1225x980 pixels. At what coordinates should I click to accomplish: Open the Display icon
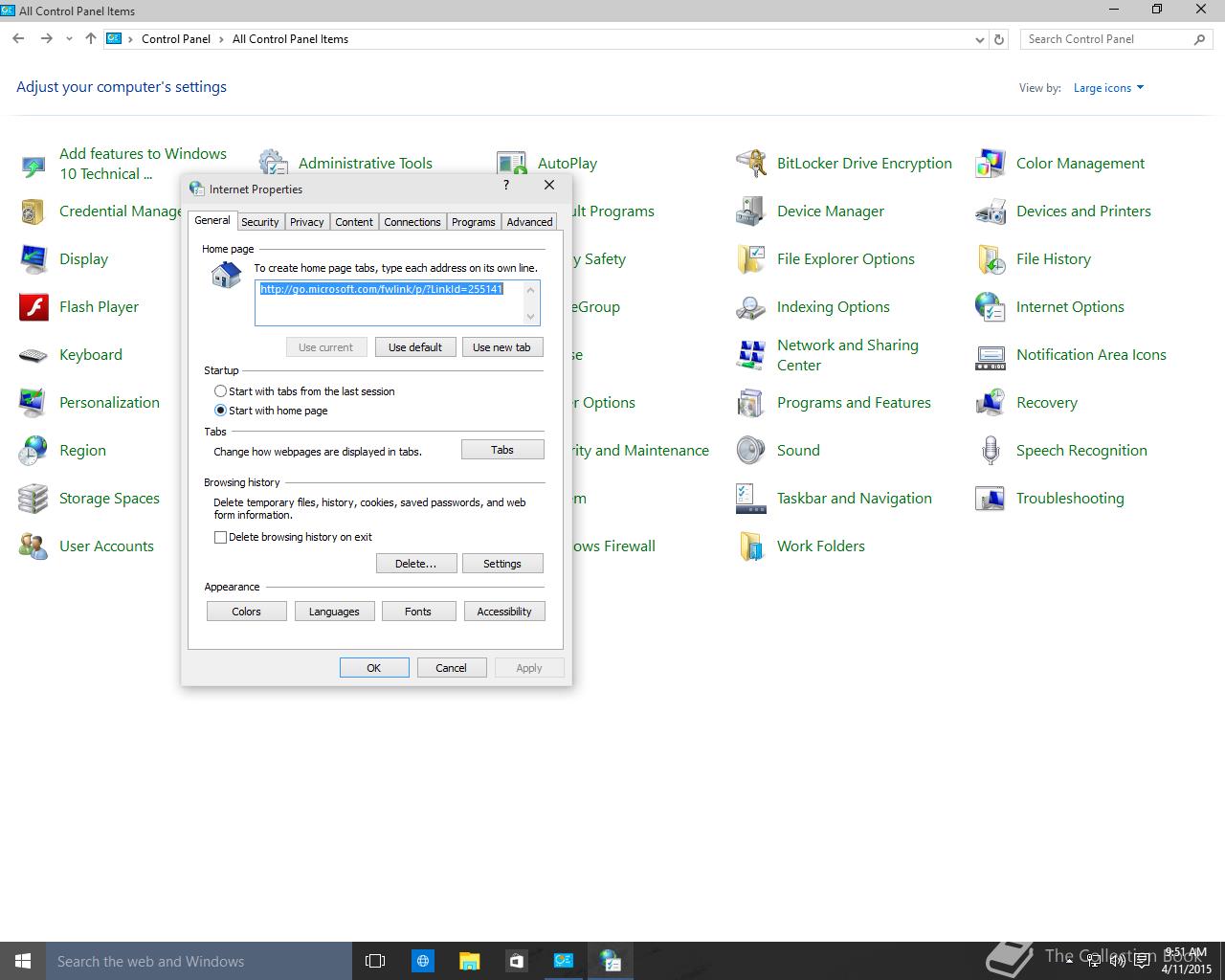tap(33, 259)
